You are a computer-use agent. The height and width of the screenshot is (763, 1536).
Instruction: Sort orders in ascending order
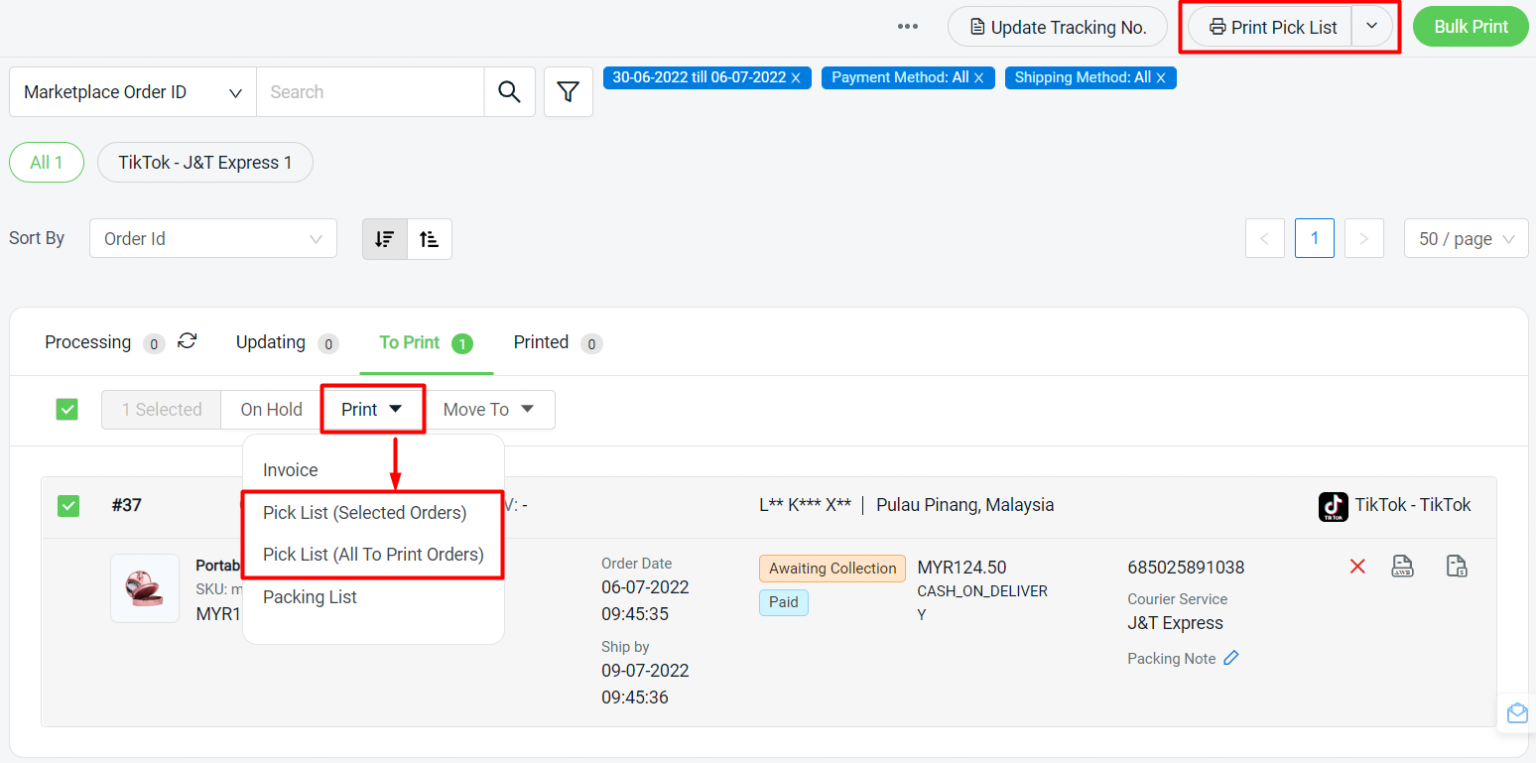coord(429,239)
